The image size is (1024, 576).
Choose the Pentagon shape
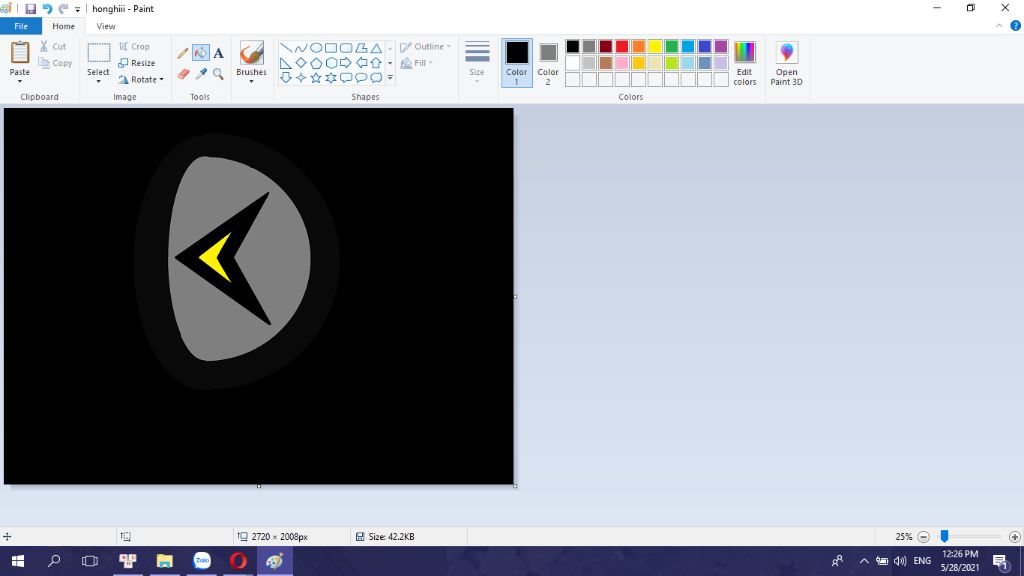pyautogui.click(x=316, y=63)
